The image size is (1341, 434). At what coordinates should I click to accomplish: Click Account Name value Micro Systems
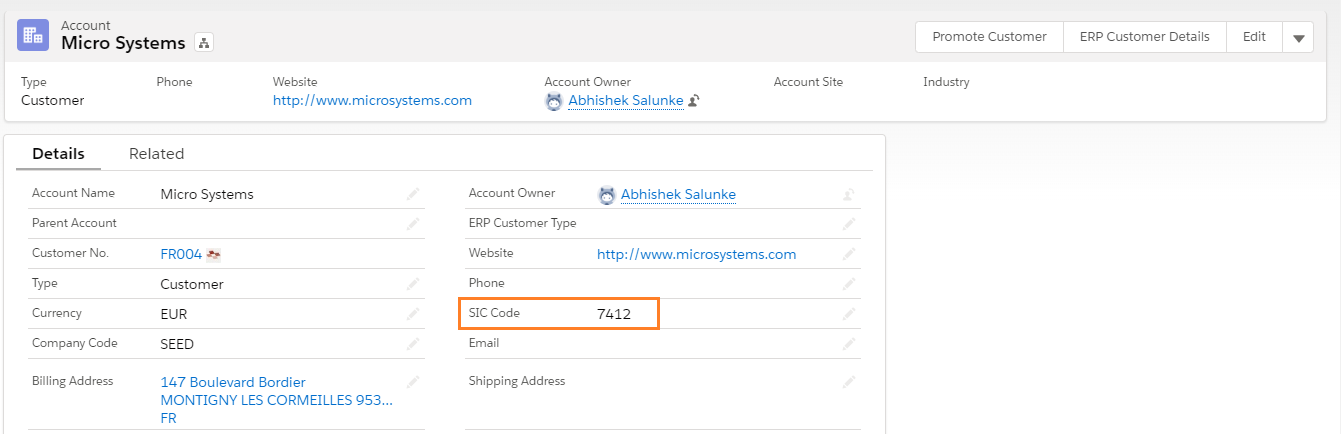[207, 194]
